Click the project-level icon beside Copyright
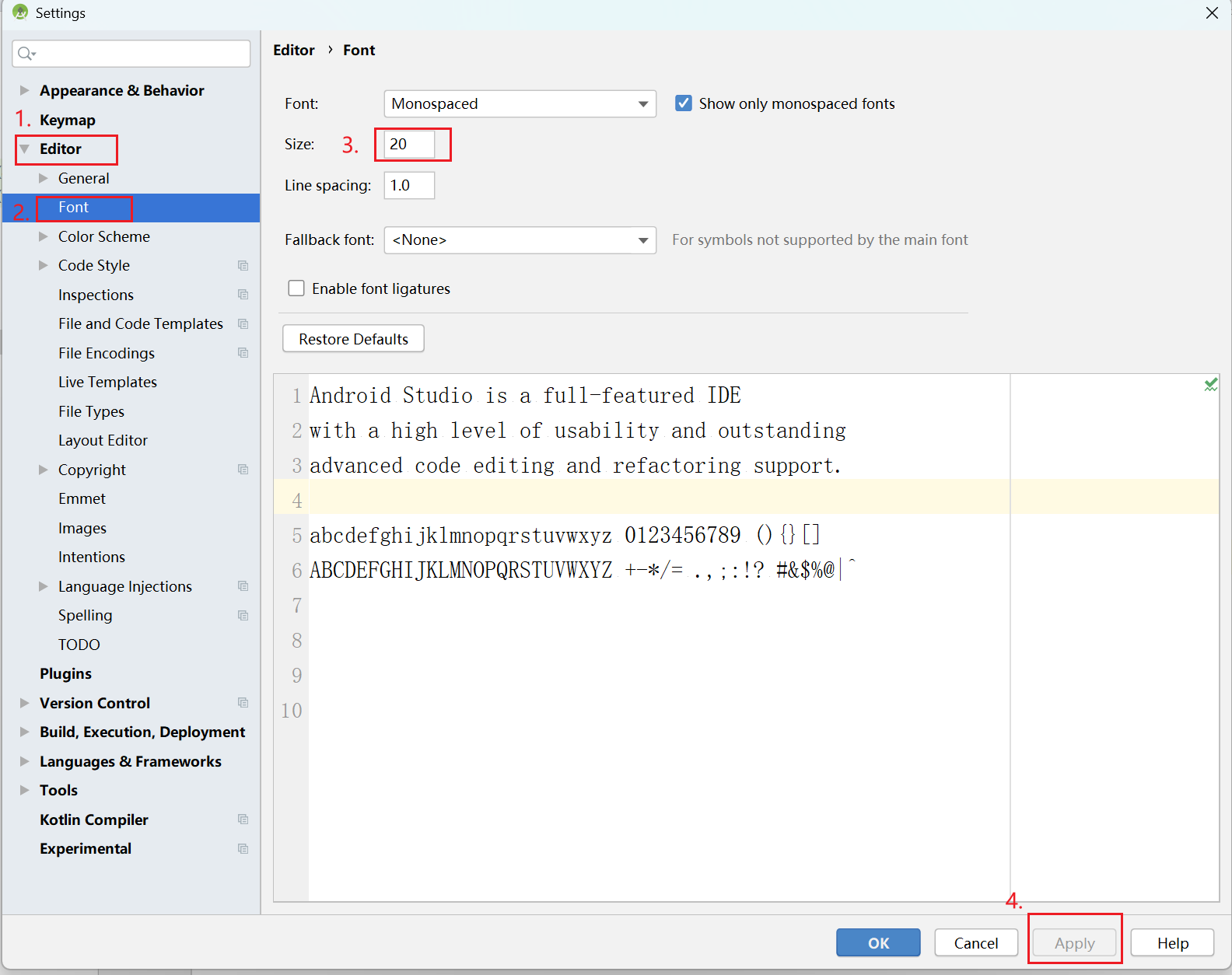 click(x=243, y=470)
